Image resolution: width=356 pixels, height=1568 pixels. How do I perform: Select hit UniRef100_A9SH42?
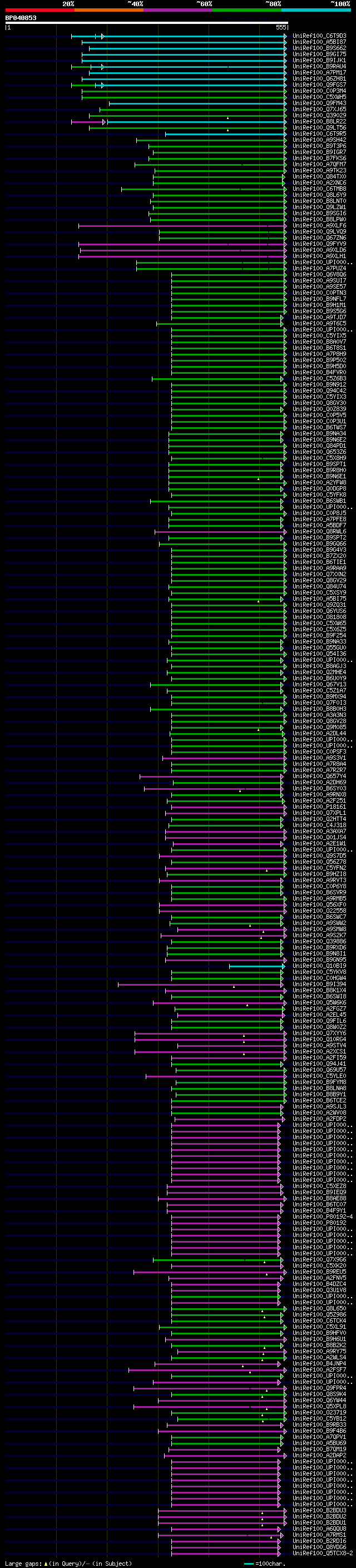[x=319, y=140]
